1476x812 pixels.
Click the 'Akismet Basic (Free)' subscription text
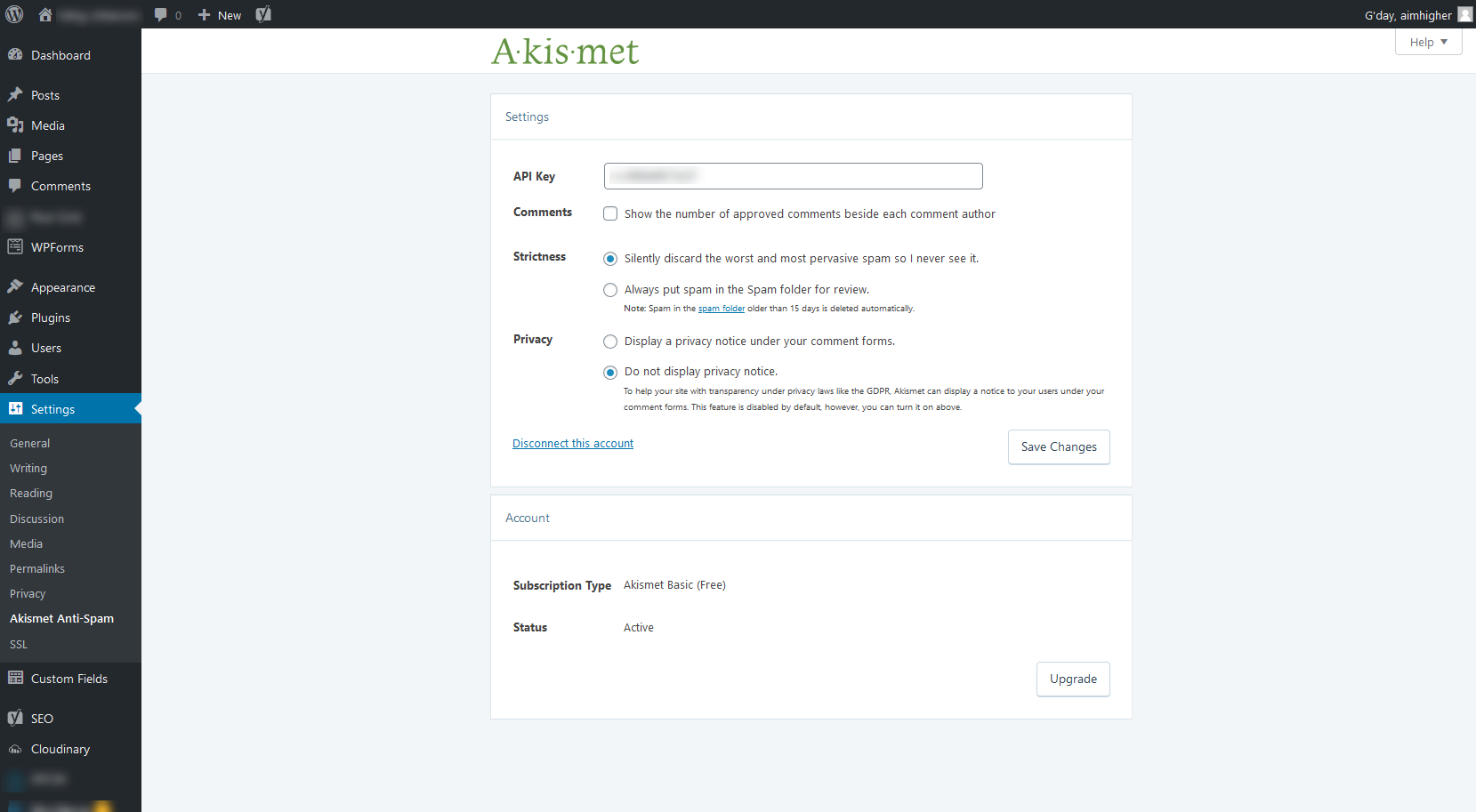[x=674, y=584]
